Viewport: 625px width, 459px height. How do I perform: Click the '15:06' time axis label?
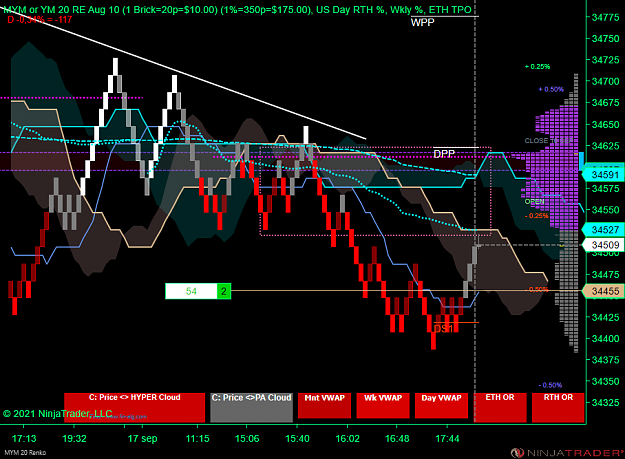coord(247,439)
